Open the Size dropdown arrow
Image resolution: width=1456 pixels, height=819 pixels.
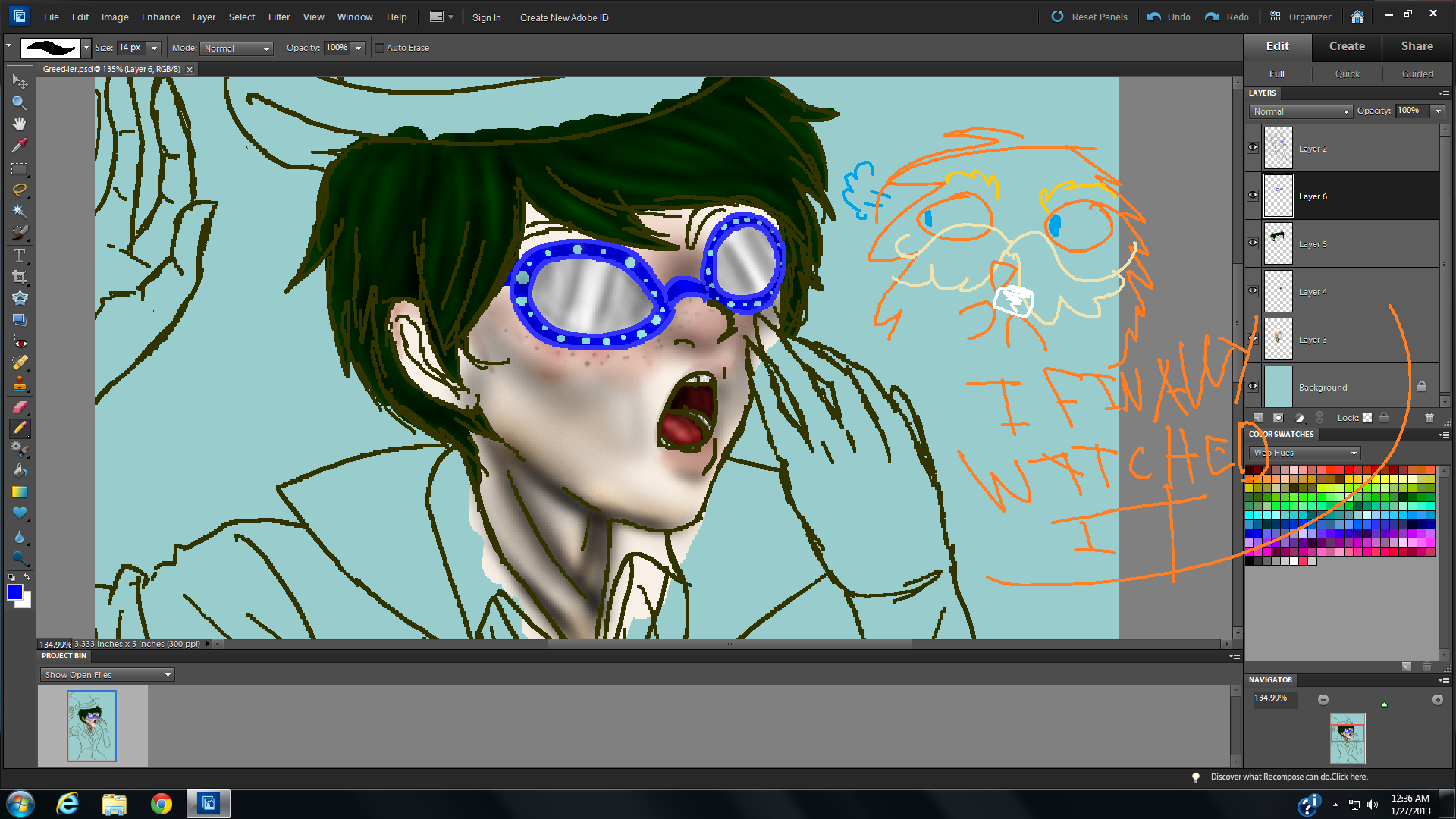click(154, 48)
